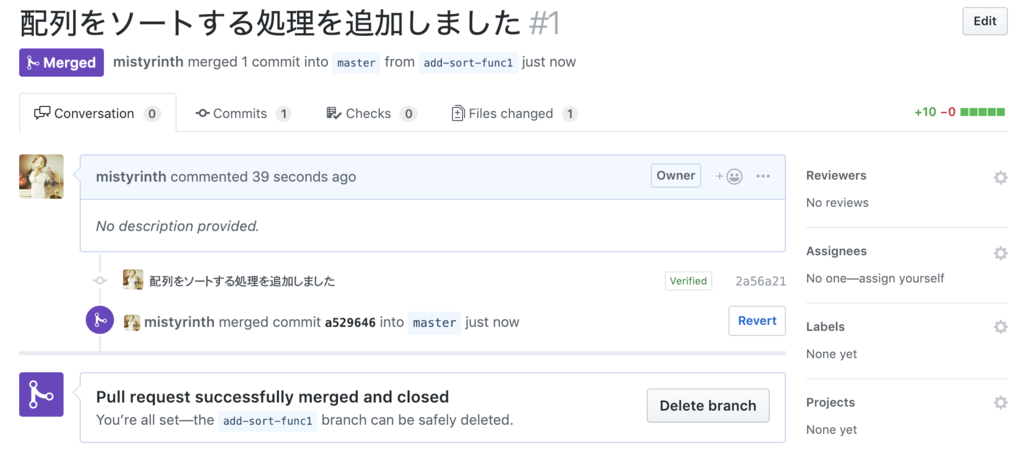Viewport: 1024px width, 454px height.
Task: Click mistyrinth author name in comment header
Action: [131, 176]
